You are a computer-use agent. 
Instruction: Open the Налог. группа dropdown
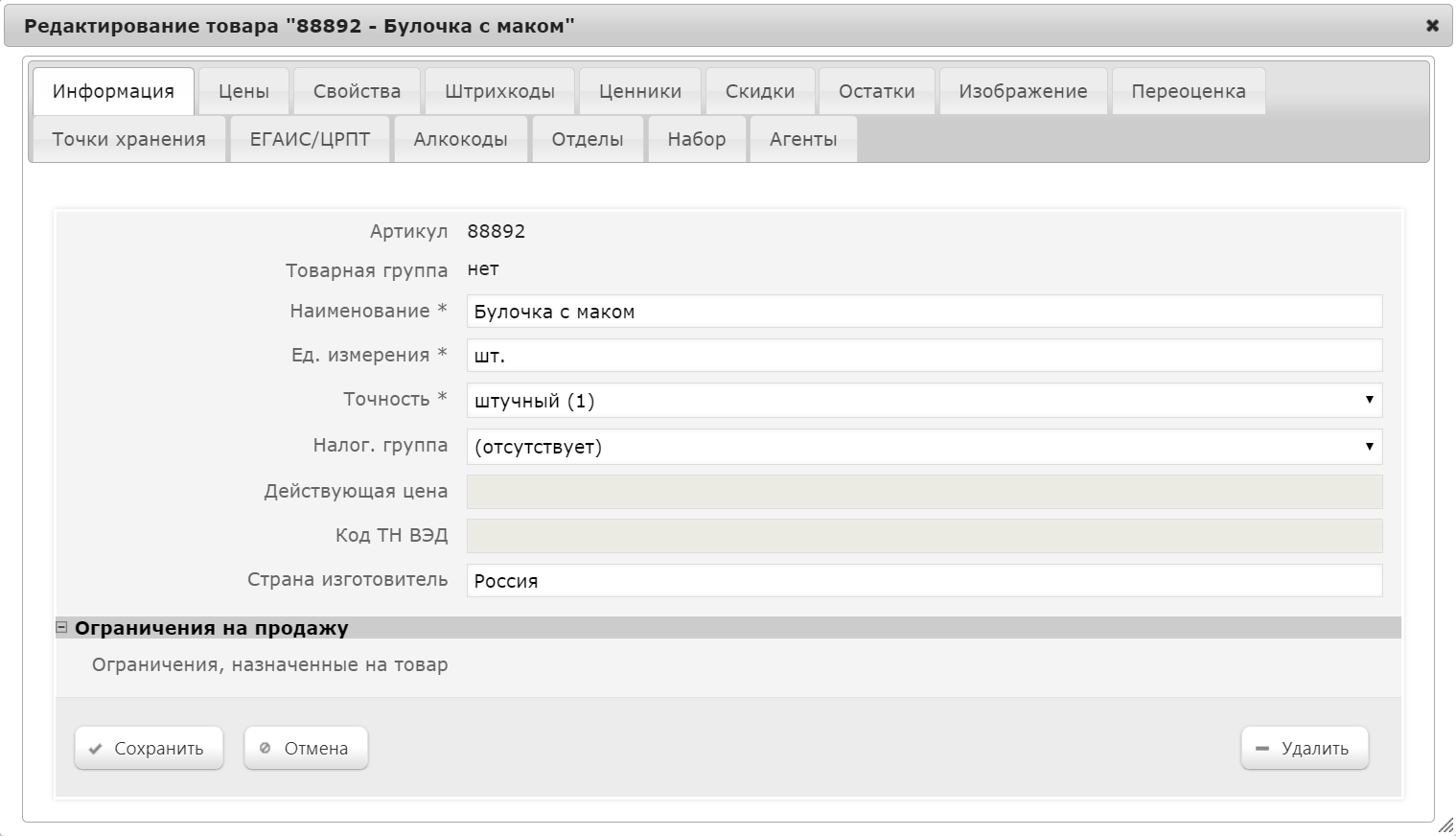coord(924,447)
